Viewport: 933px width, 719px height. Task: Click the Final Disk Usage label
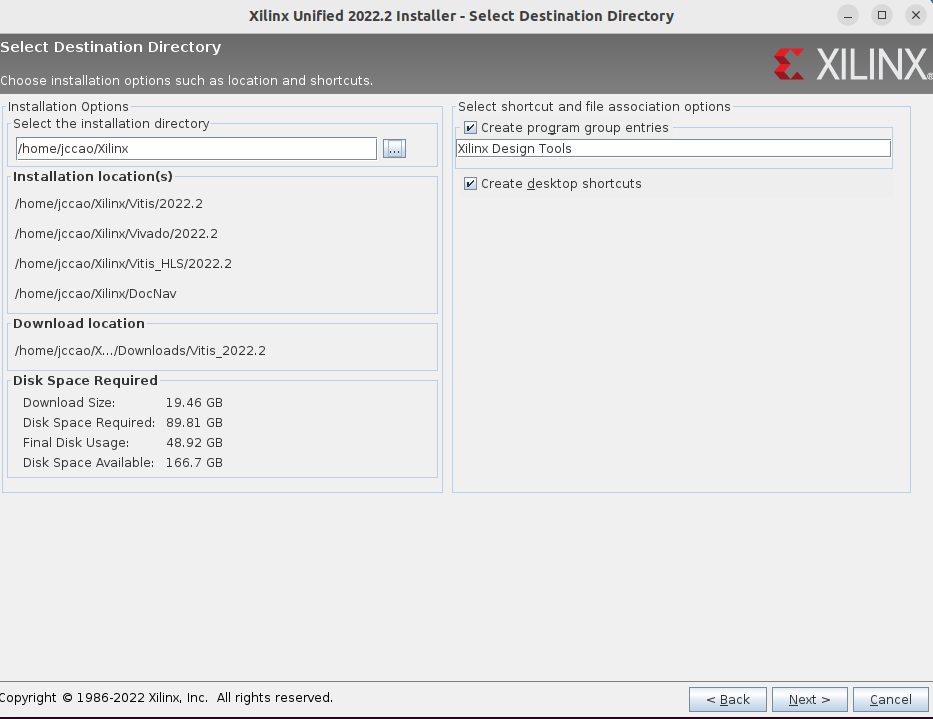pos(76,443)
